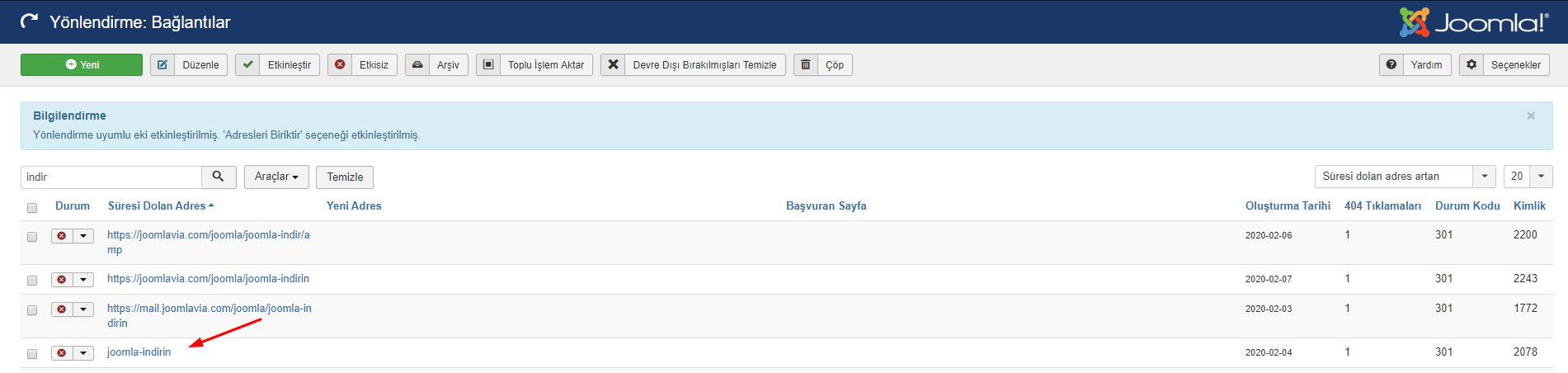Click the Temizle clear button
The image size is (1568, 373).
coord(345,177)
